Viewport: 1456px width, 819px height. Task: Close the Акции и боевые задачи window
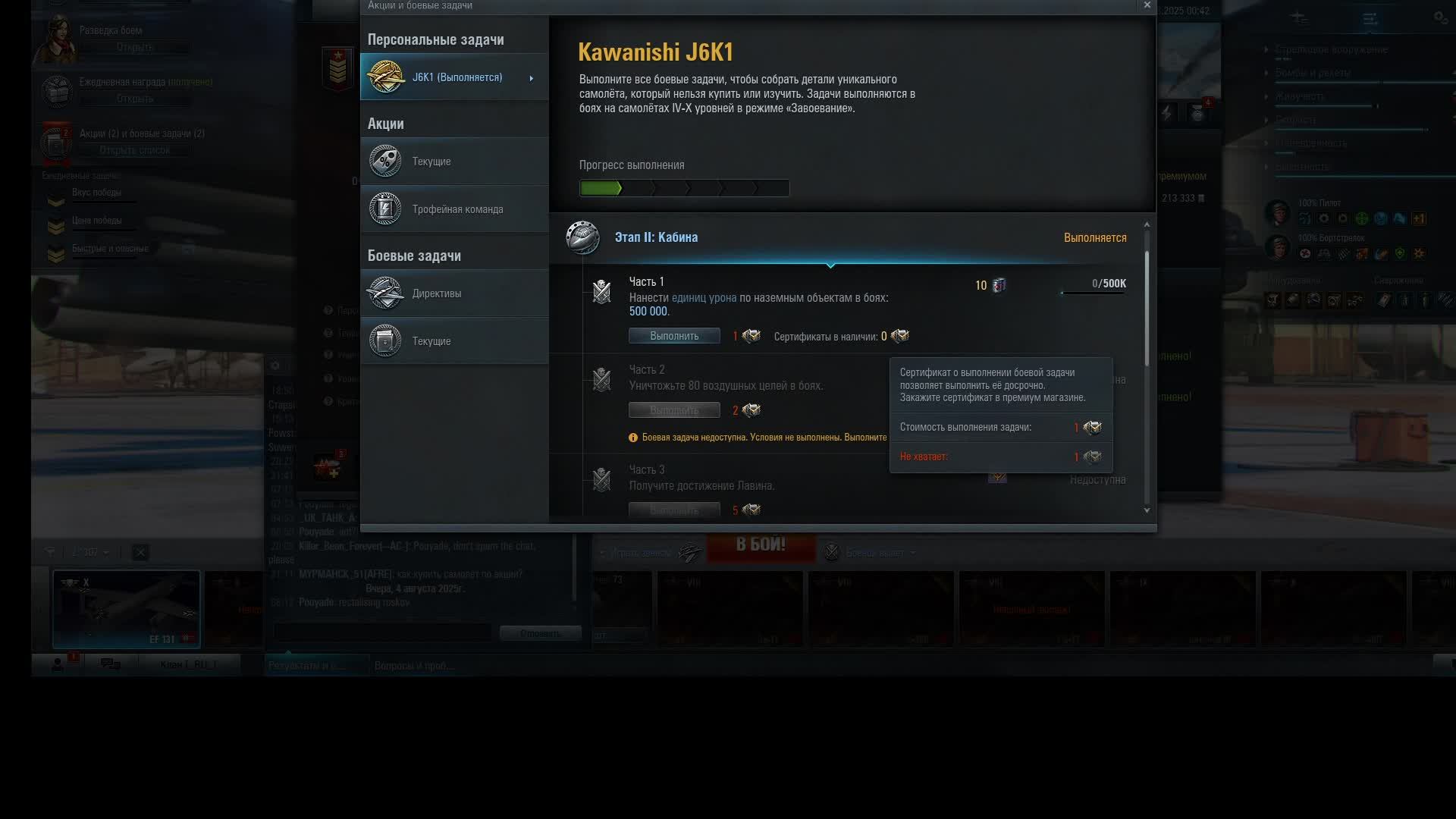[x=1147, y=5]
